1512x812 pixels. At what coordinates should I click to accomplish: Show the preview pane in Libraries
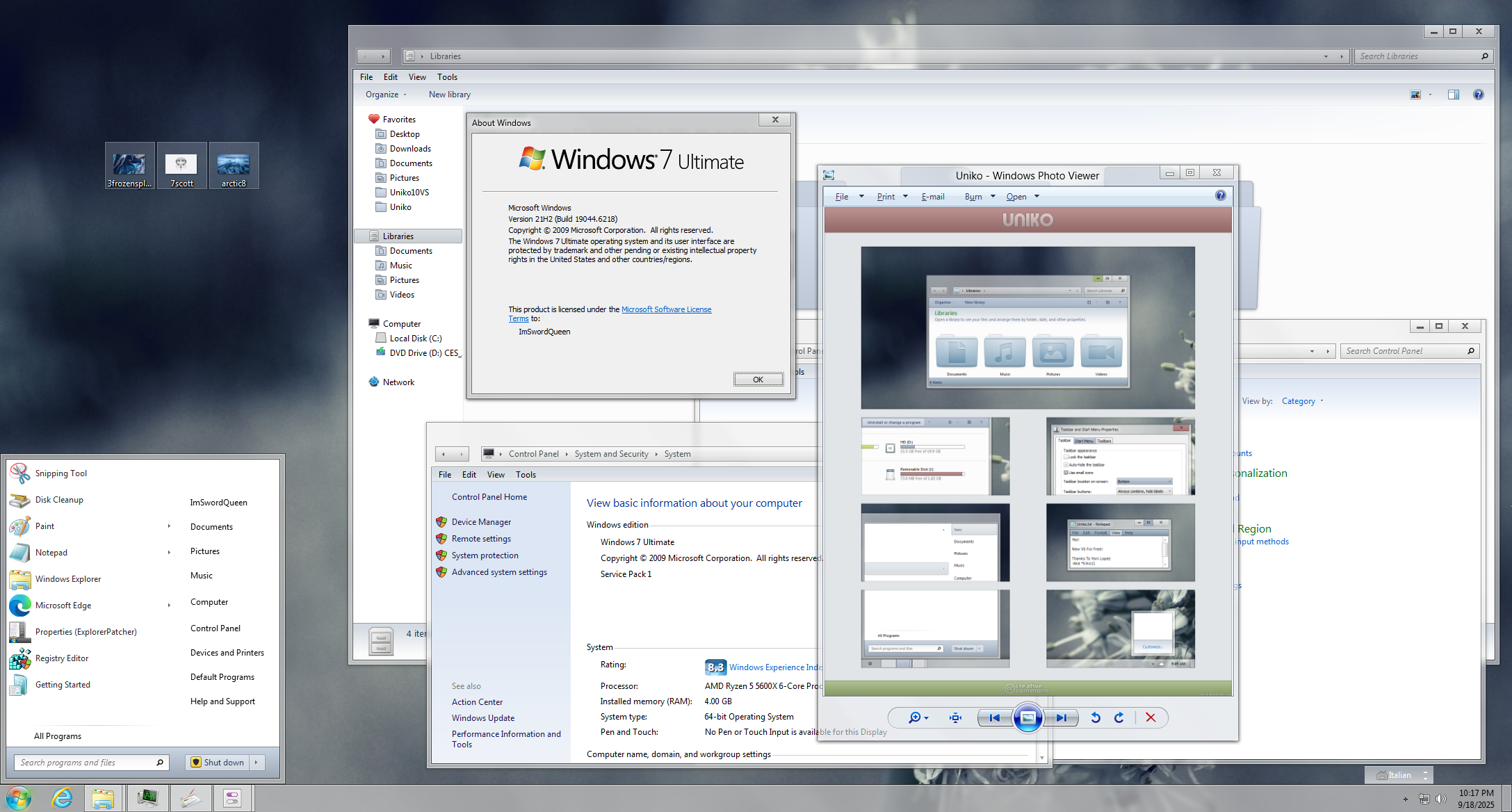pos(1454,95)
